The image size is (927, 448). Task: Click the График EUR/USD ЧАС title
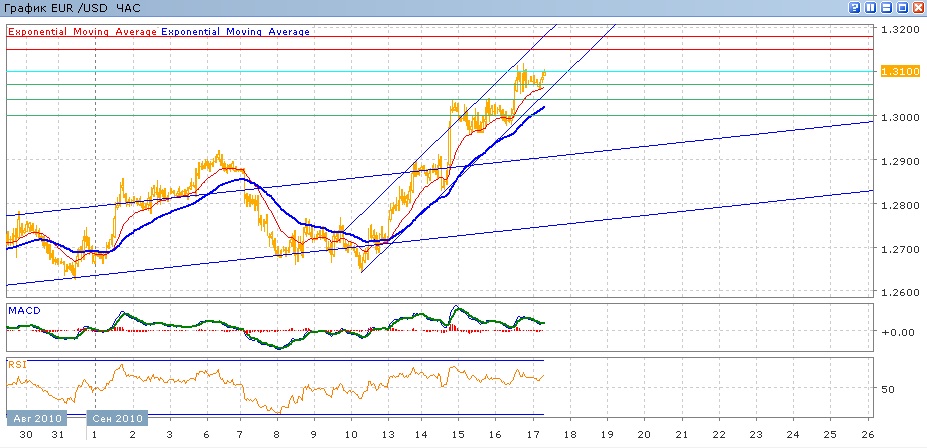coord(72,9)
